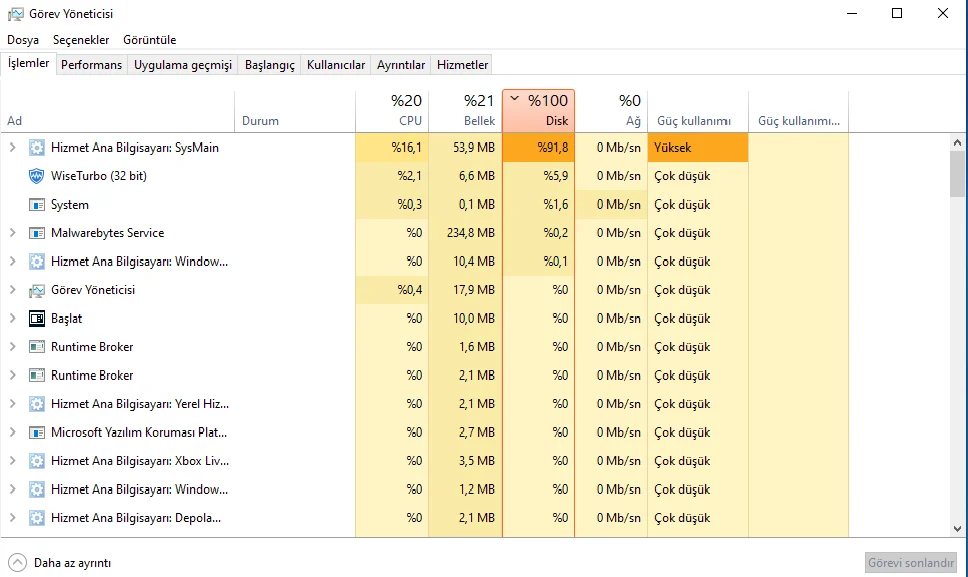The width and height of the screenshot is (968, 577).
Task: Expand the Malwarebytes Service row
Action: click(x=13, y=233)
